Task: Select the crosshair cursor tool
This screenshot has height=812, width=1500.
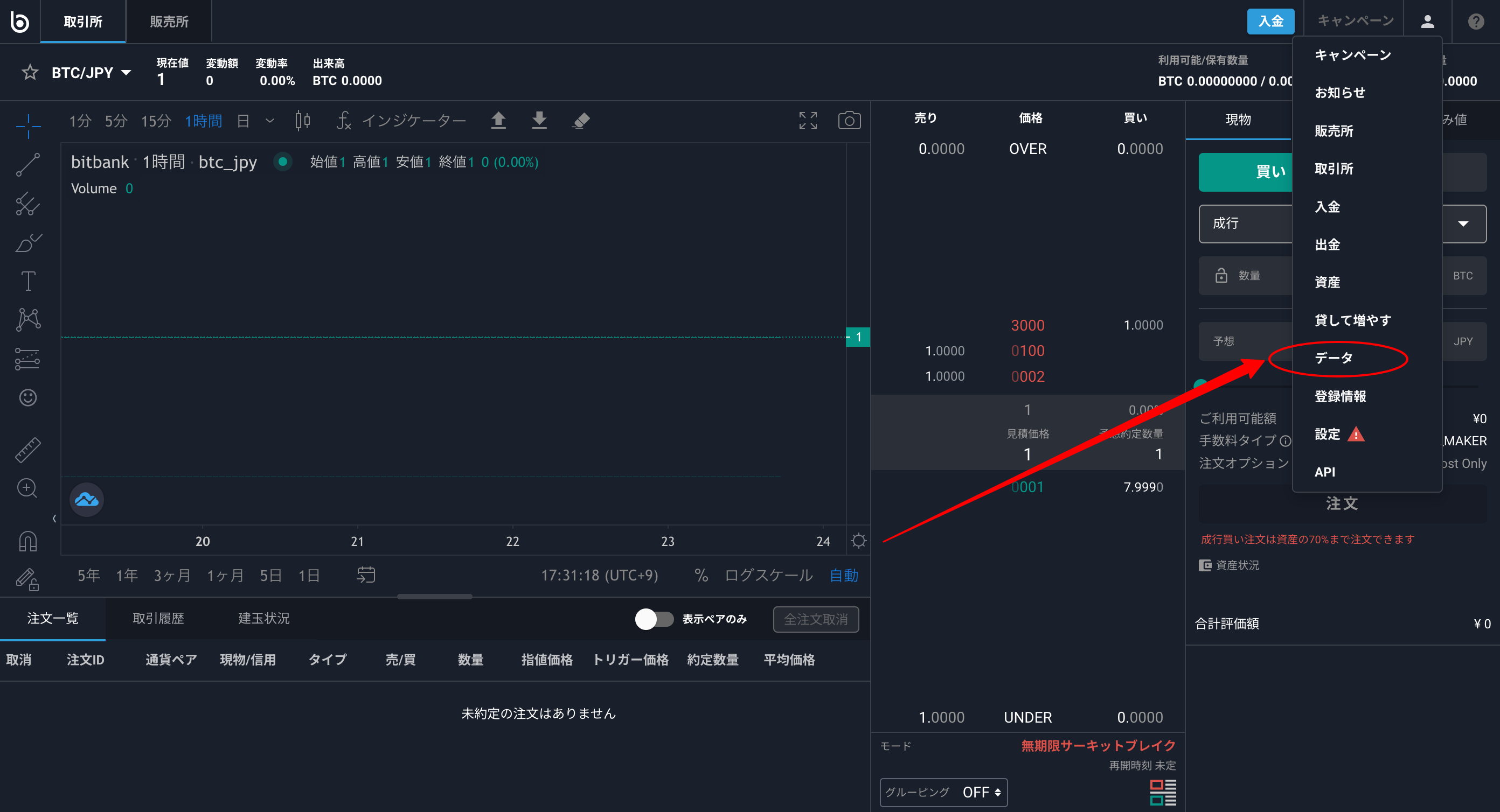Action: [x=28, y=125]
